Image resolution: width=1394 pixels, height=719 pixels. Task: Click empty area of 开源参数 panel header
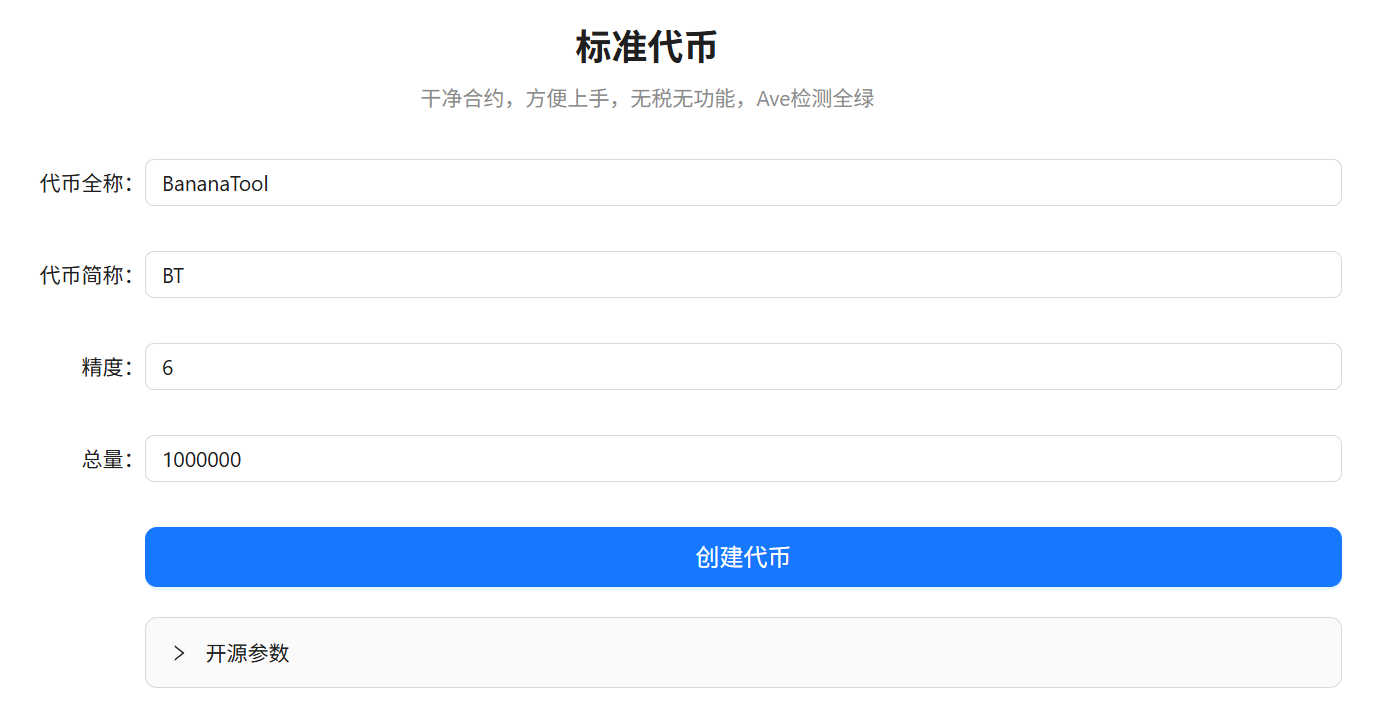coord(800,653)
